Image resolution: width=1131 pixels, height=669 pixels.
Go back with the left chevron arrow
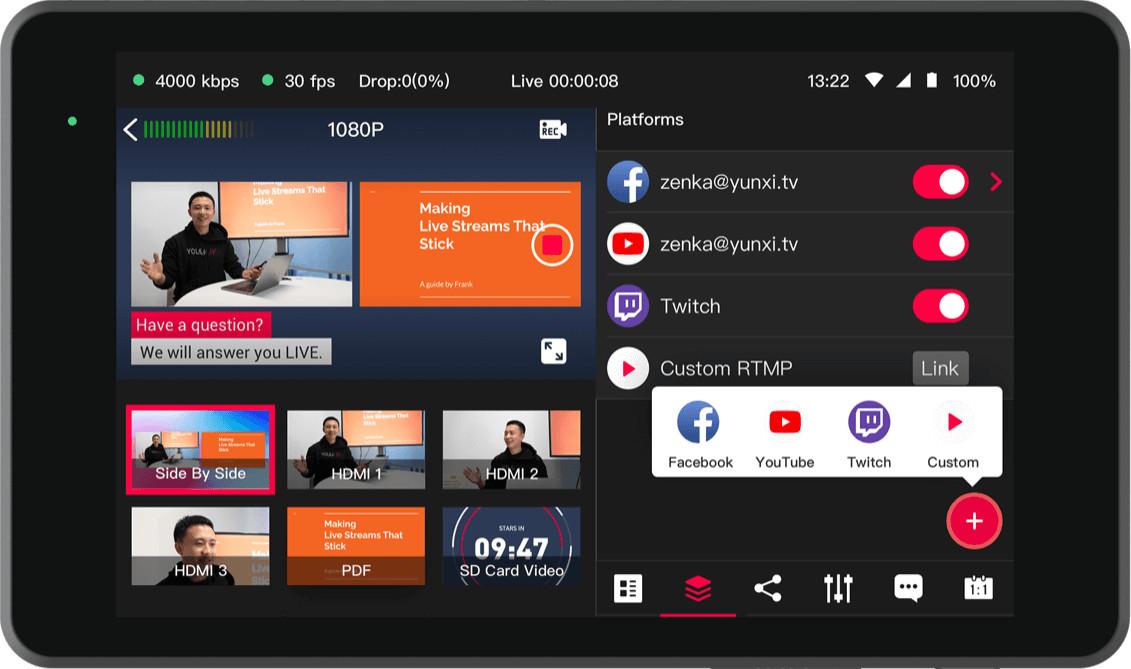click(x=131, y=130)
